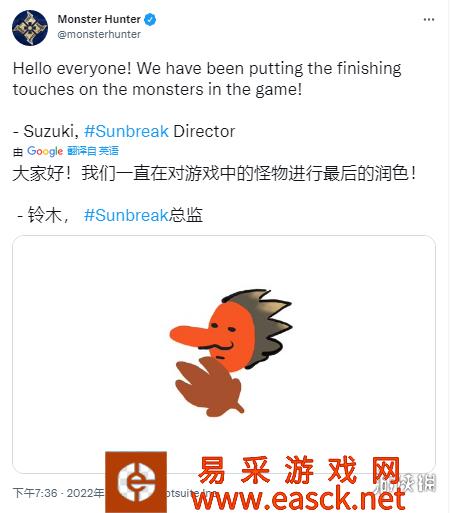This screenshot has height=513, width=451.
Task: Click the blue verified badge
Action: (x=150, y=20)
